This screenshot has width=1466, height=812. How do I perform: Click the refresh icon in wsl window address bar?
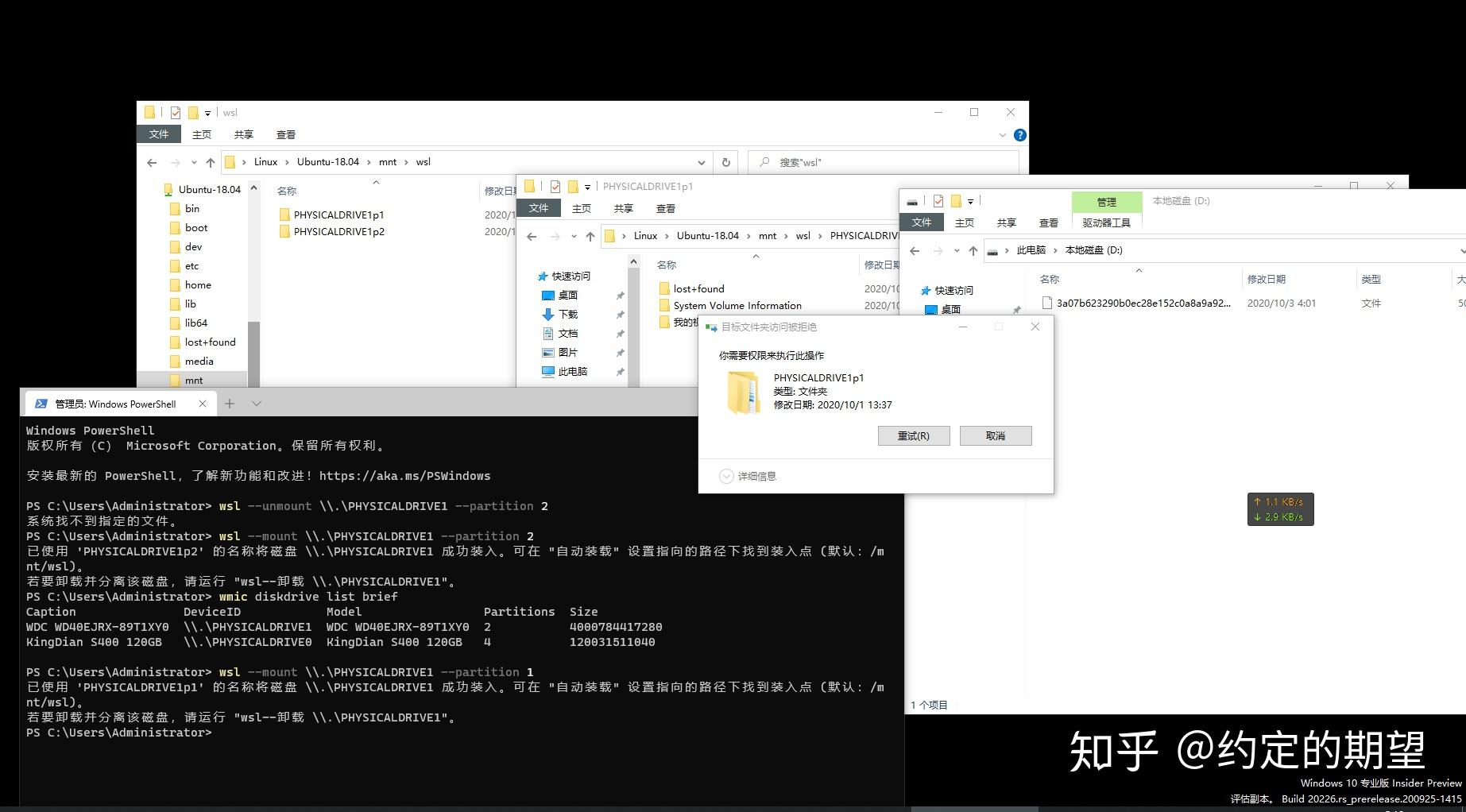(725, 162)
